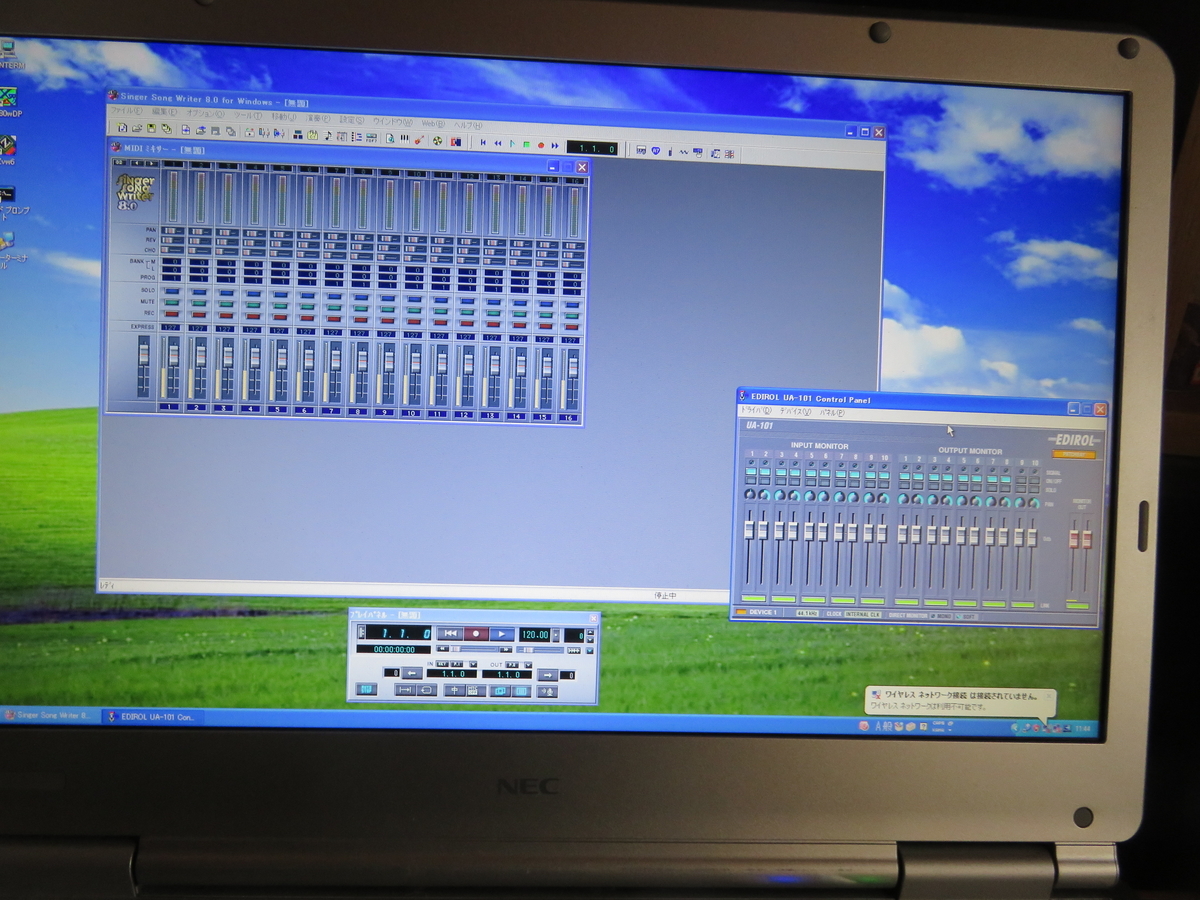Toggle SOLO on MIDI mixer track 1
The width and height of the screenshot is (1200, 900).
click(171, 290)
